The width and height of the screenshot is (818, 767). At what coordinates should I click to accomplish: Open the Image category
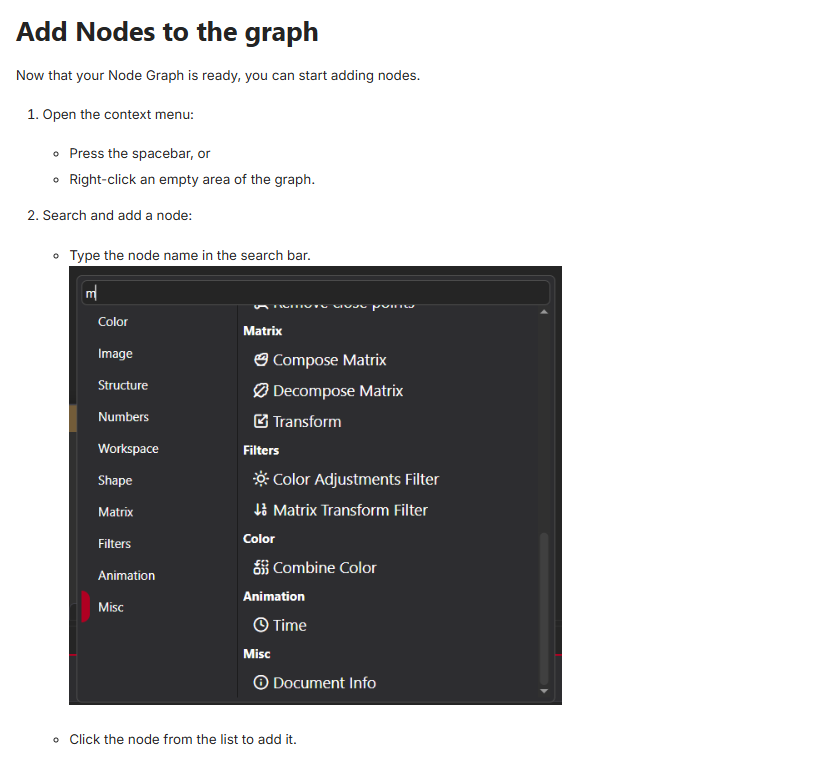click(115, 354)
